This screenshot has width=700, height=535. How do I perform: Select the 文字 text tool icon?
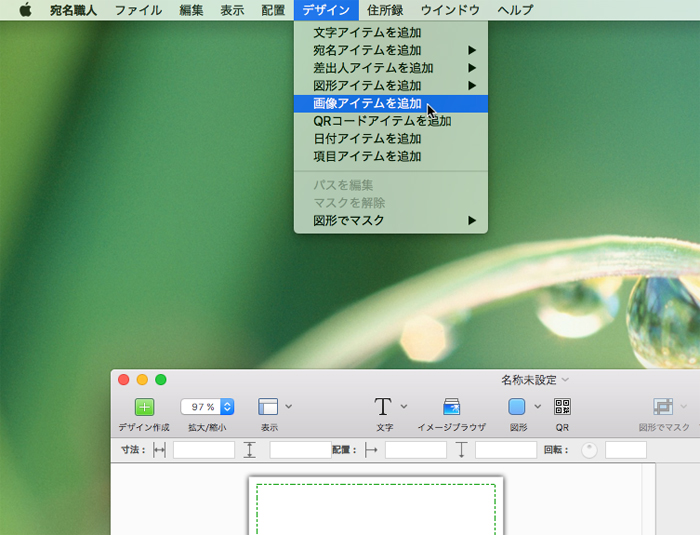[383, 406]
